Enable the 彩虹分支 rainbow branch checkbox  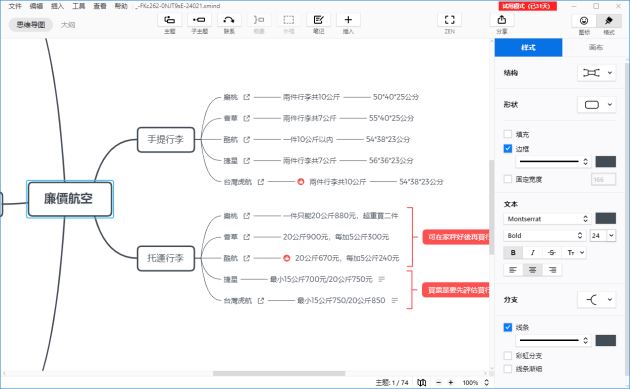tap(508, 355)
